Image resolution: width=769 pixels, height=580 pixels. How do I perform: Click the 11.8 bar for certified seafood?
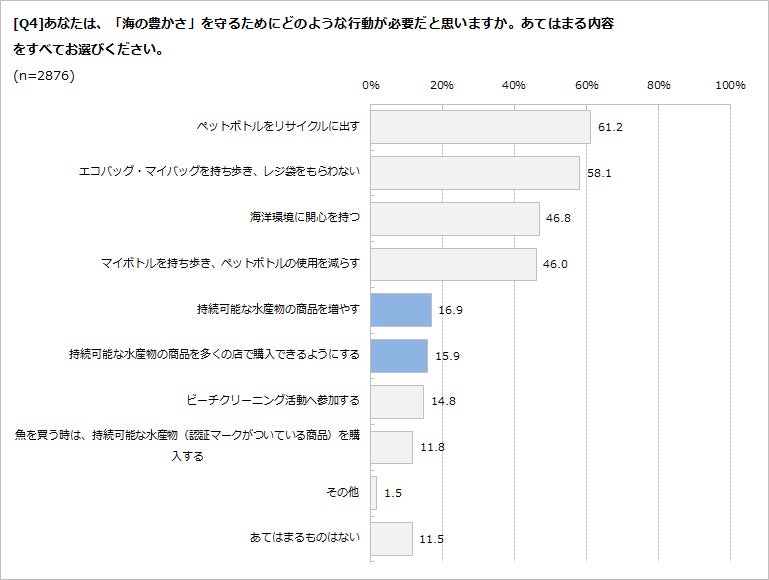[391, 447]
